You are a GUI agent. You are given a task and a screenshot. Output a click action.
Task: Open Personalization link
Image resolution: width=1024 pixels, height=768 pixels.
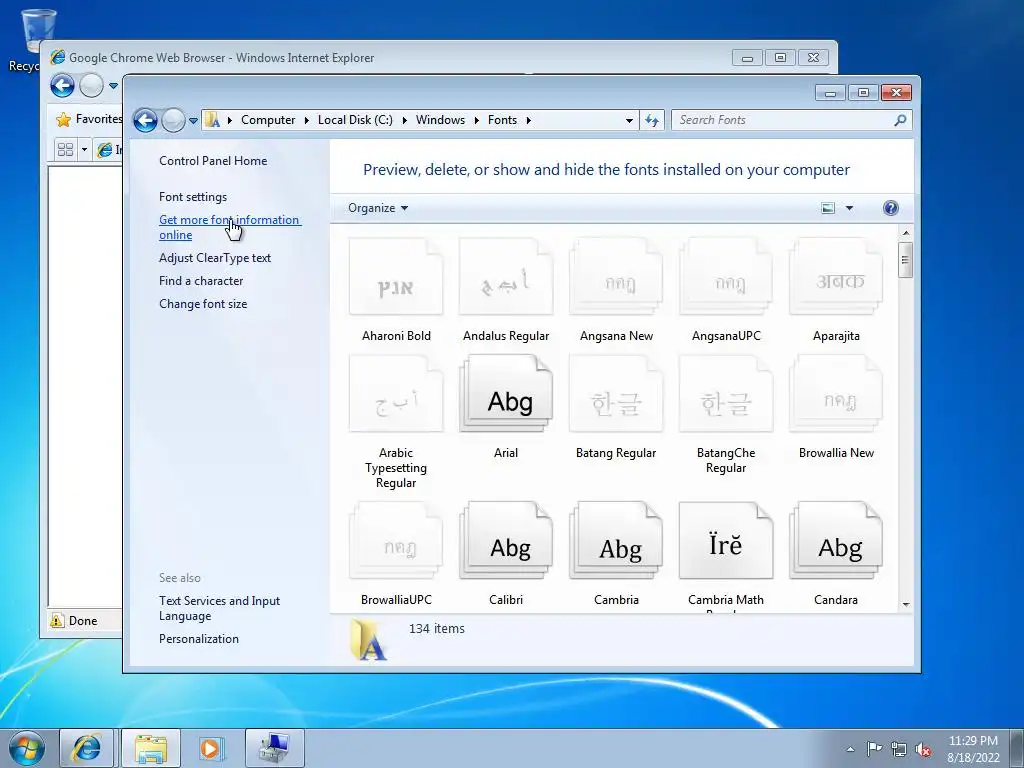tap(199, 639)
